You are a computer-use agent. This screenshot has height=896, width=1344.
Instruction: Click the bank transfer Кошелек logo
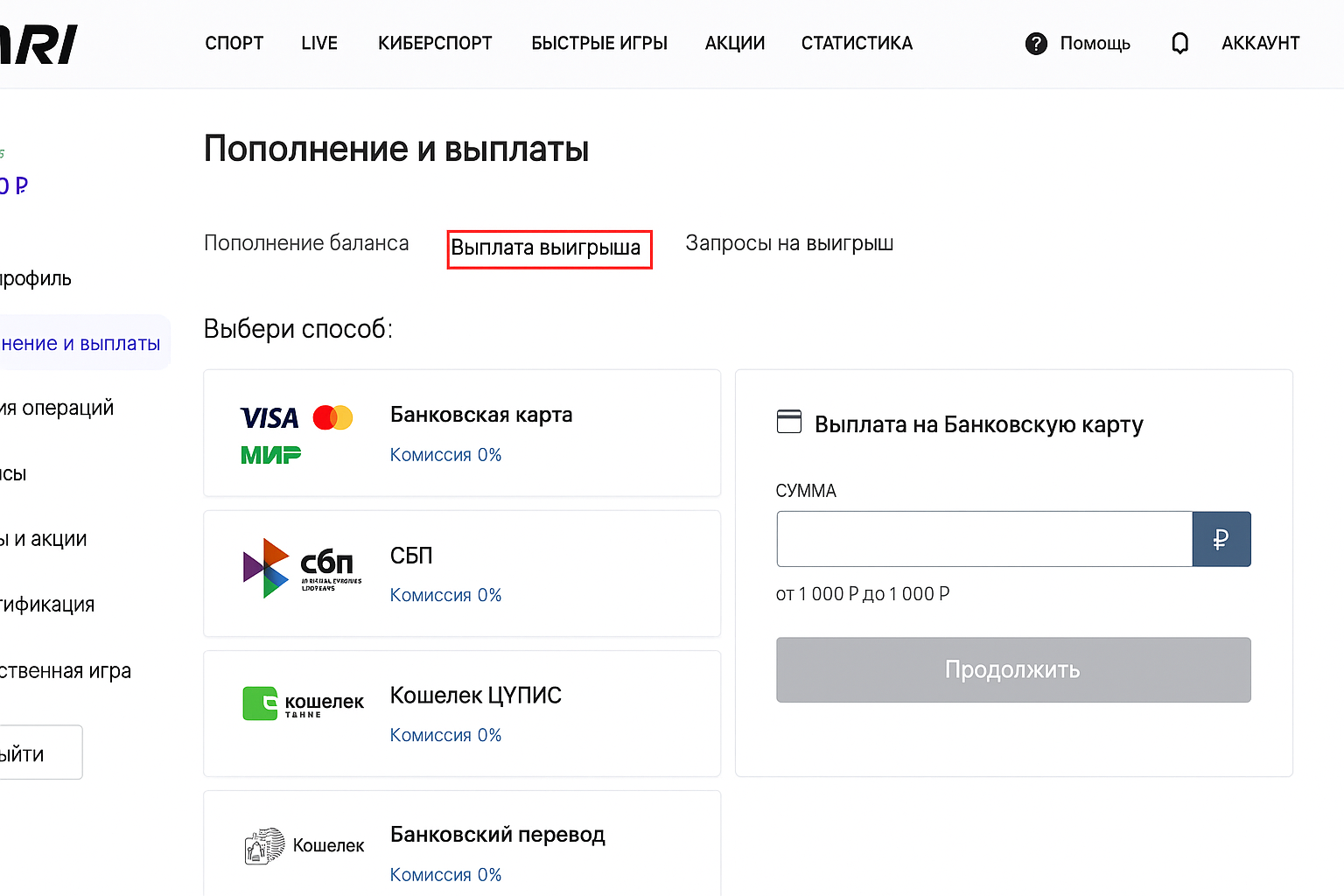tap(265, 846)
